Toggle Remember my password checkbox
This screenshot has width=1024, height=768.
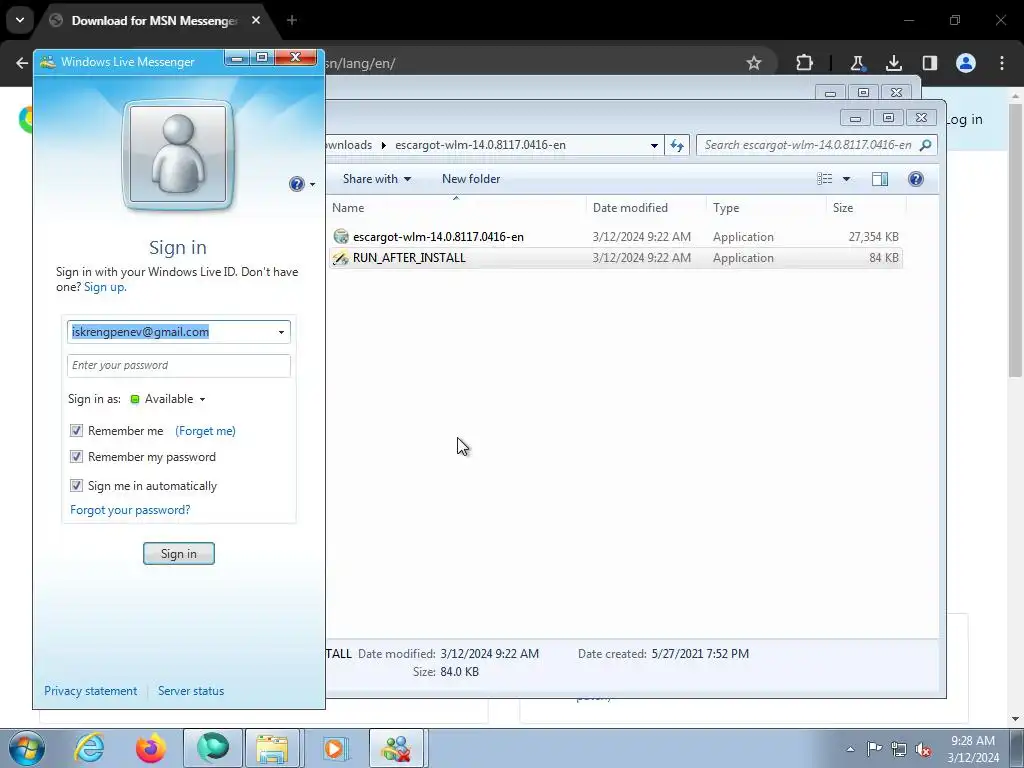[76, 457]
